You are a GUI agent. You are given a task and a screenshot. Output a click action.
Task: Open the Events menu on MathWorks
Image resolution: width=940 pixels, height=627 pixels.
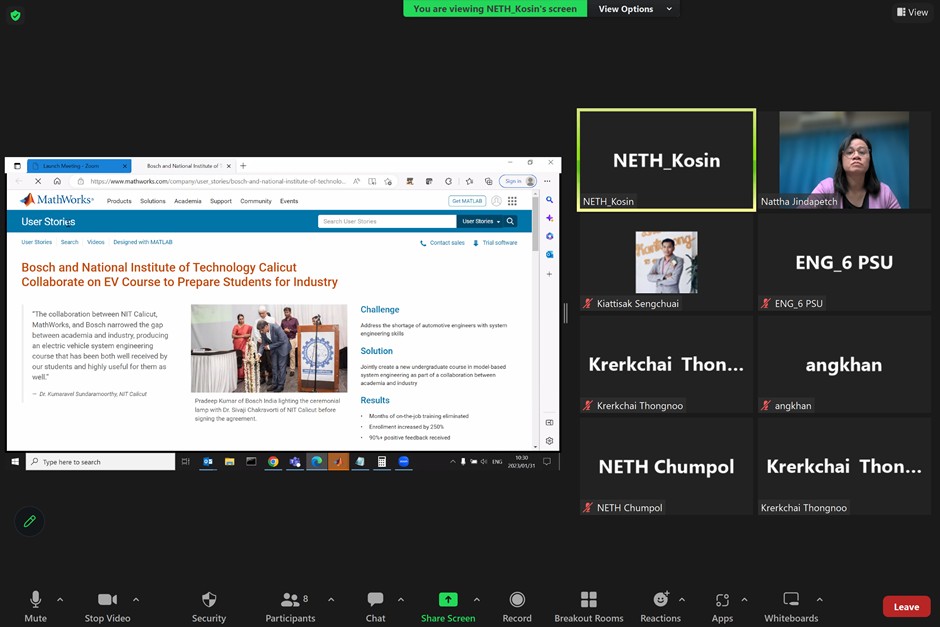click(289, 201)
